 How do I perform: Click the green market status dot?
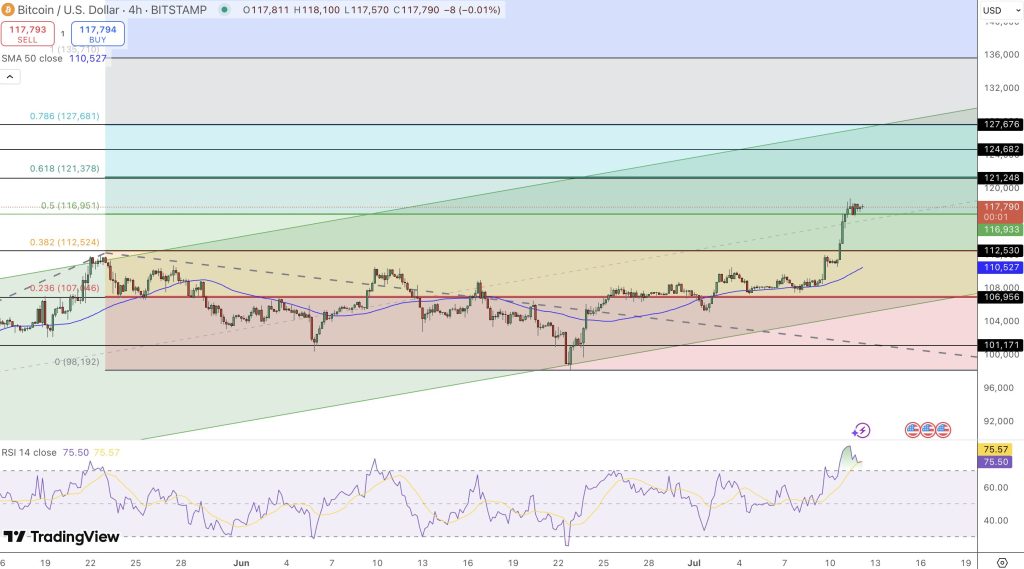(224, 10)
